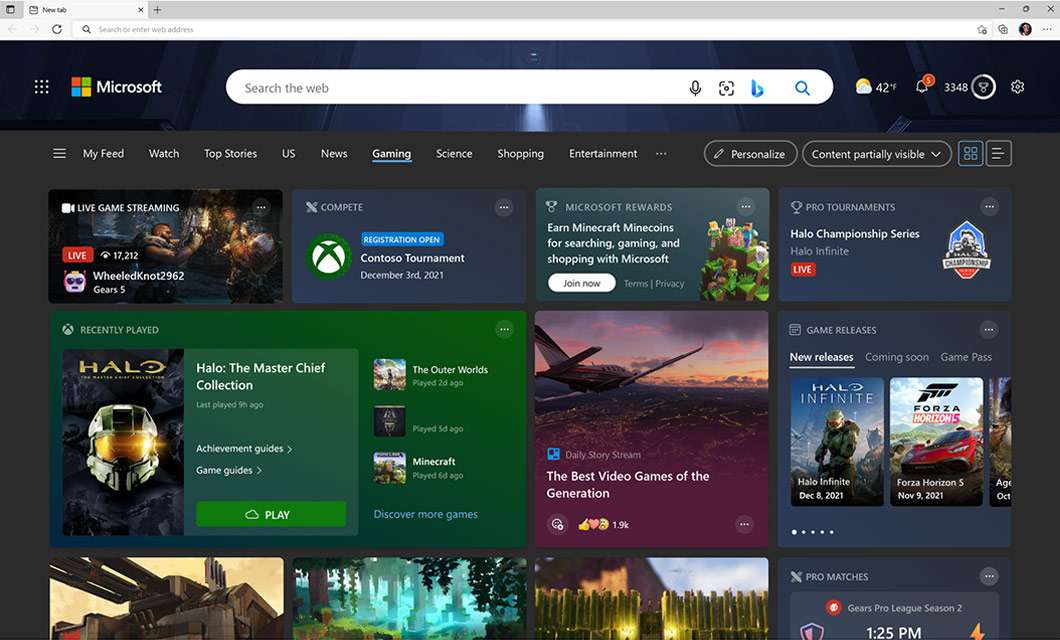
Task: Open the News section in the feed navigation
Action: click(333, 153)
